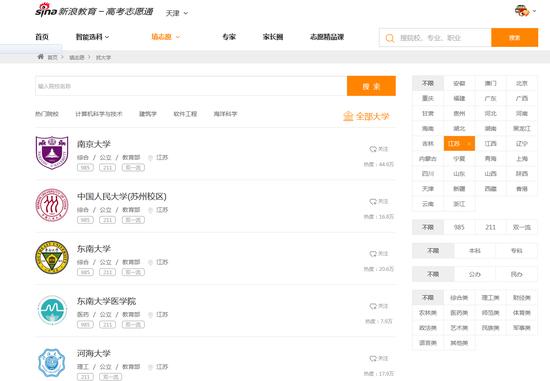Click the orange search button in header

515,38
